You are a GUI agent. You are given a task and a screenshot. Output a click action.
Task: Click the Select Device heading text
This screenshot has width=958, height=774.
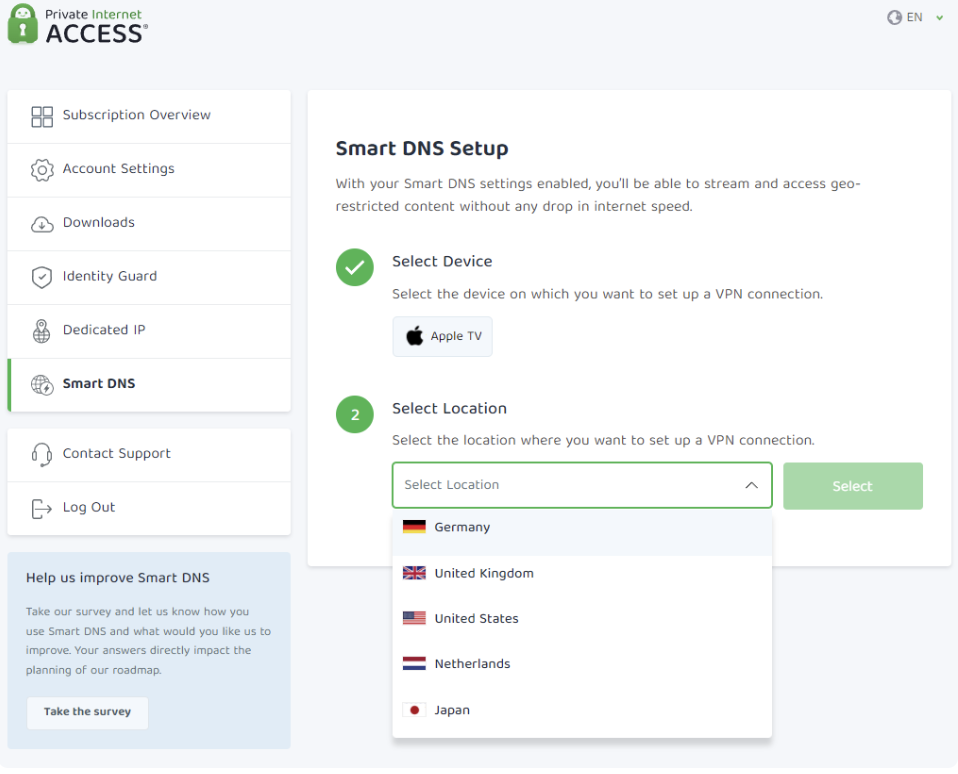point(442,261)
